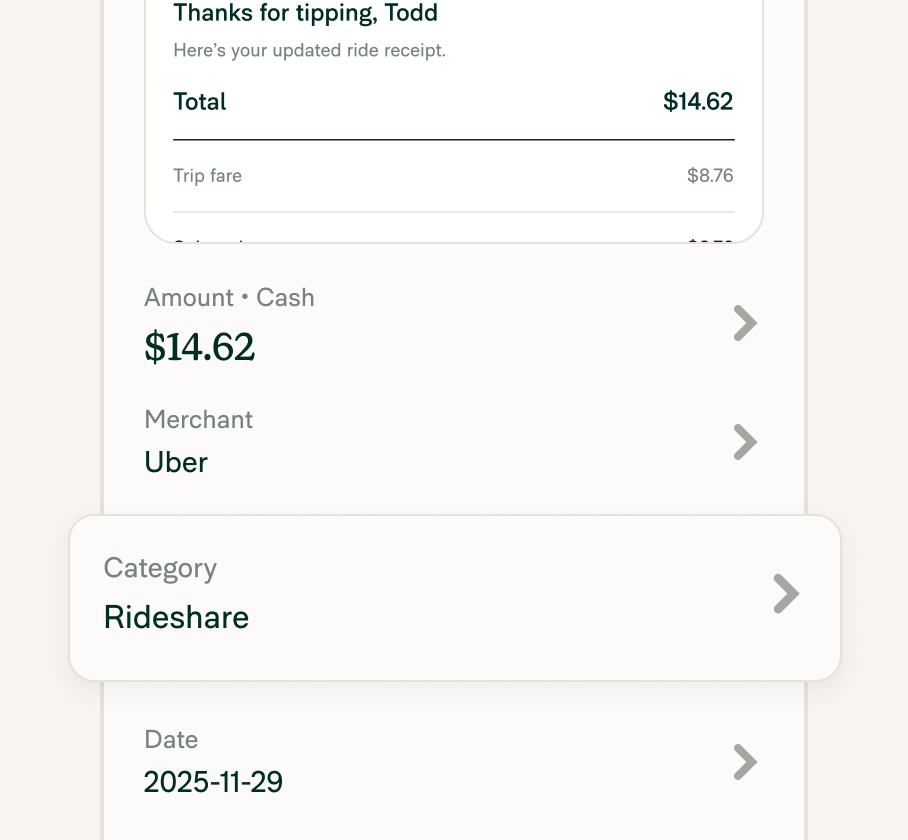
Task: Open the Date picker chevron arrow
Action: (x=745, y=762)
